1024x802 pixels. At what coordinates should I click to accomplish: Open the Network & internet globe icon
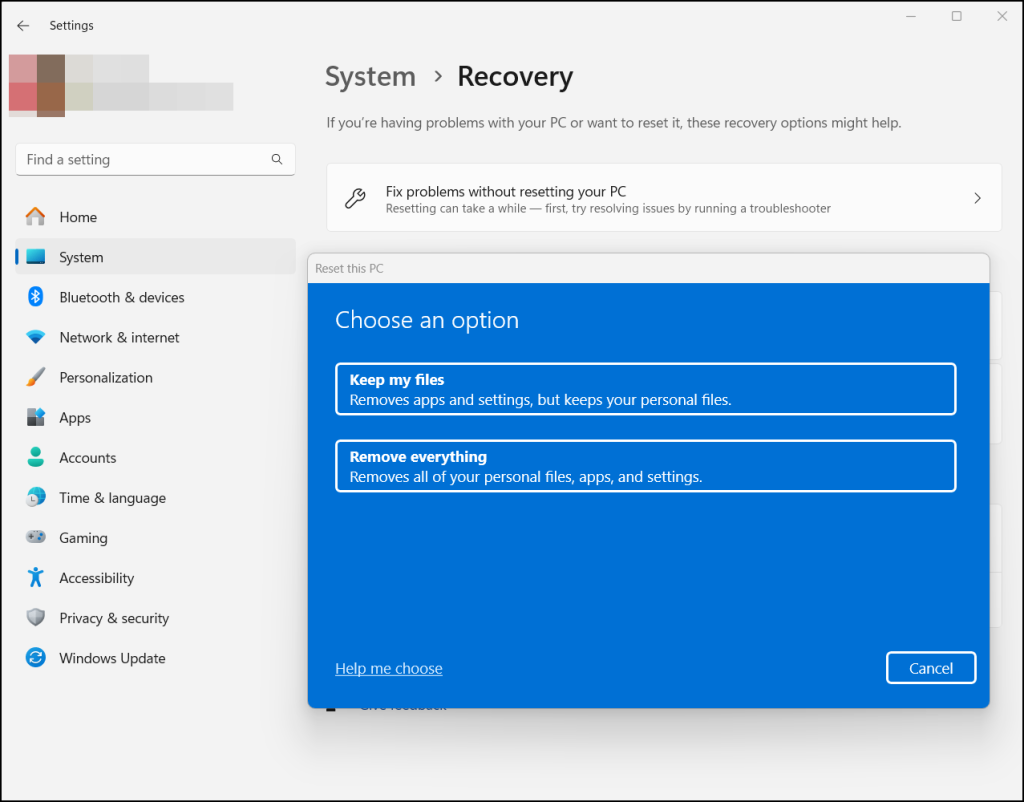click(34, 337)
